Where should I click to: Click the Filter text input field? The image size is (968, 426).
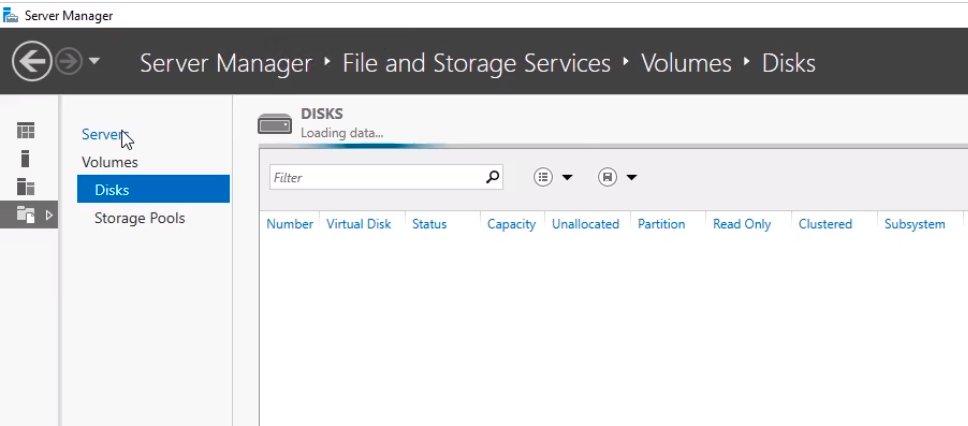pyautogui.click(x=375, y=177)
